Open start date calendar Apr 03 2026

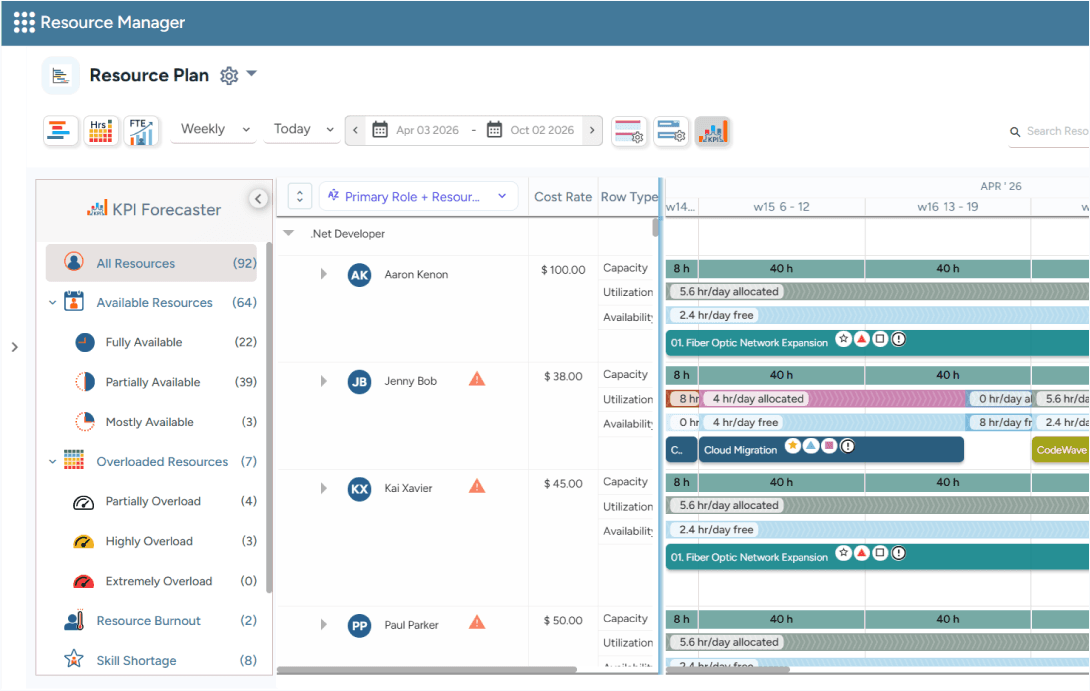point(380,130)
